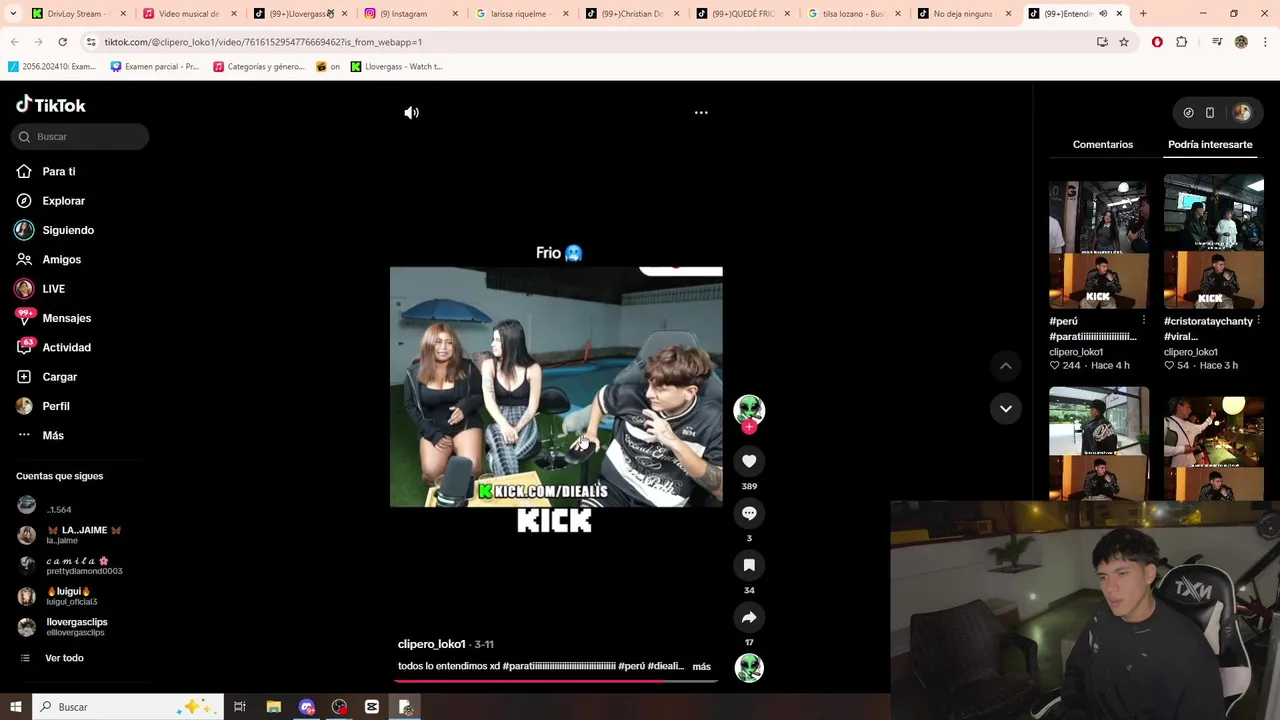Click the phone app icon in header
This screenshot has width=1280, height=720.
(1210, 113)
